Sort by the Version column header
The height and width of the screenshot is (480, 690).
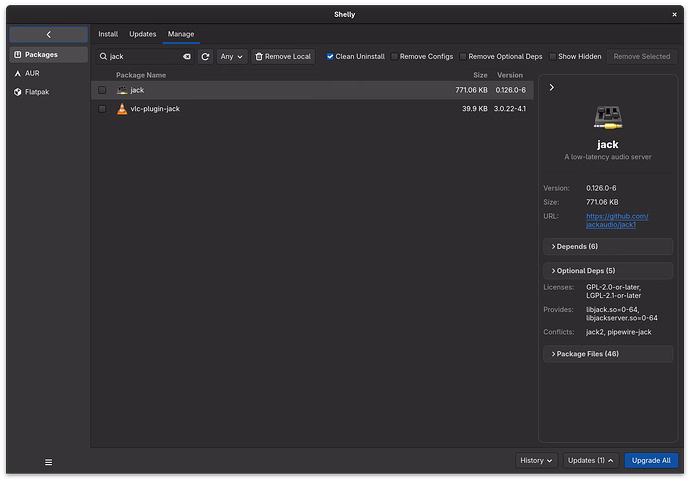510,75
